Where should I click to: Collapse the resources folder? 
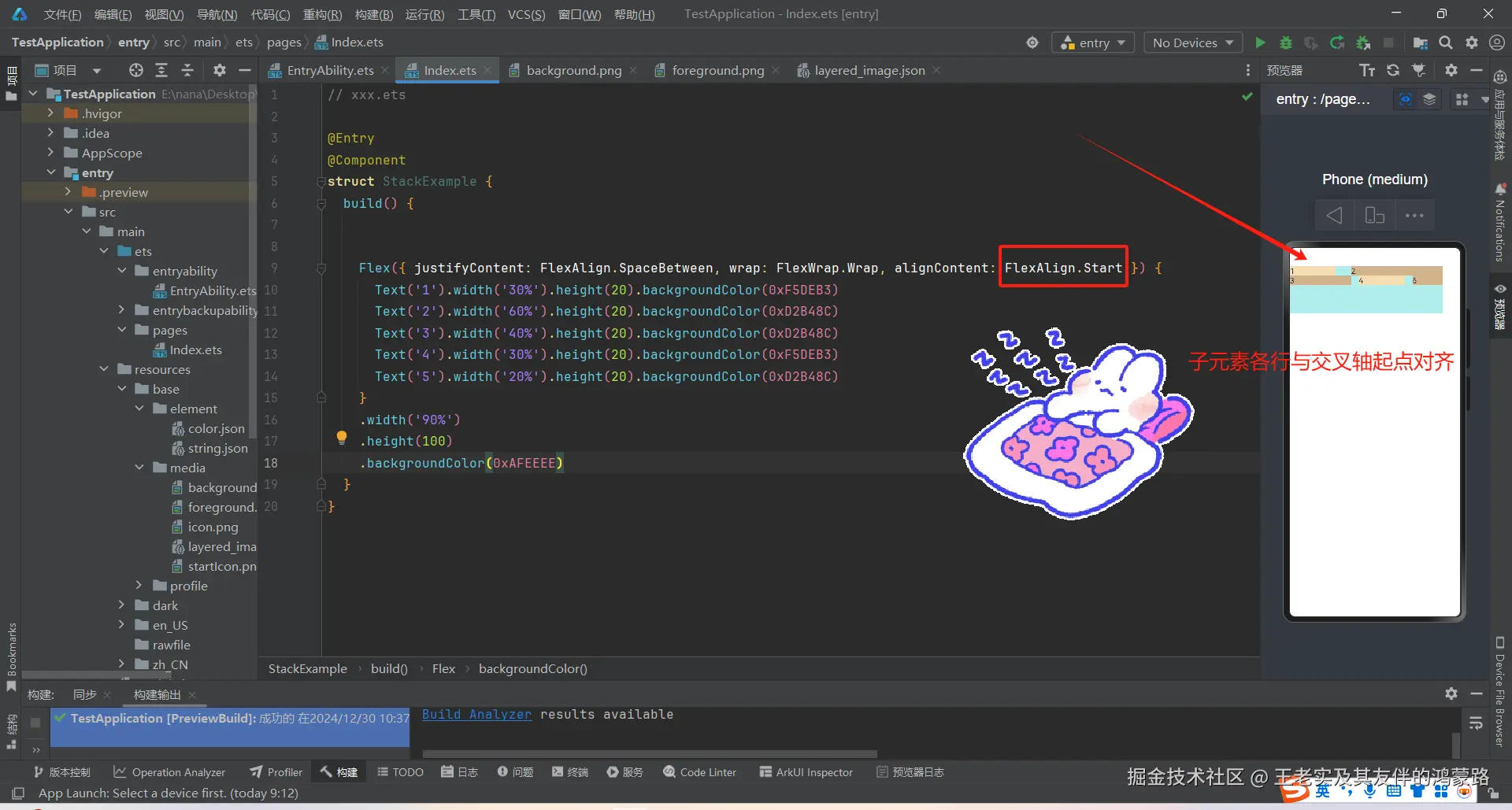point(104,369)
